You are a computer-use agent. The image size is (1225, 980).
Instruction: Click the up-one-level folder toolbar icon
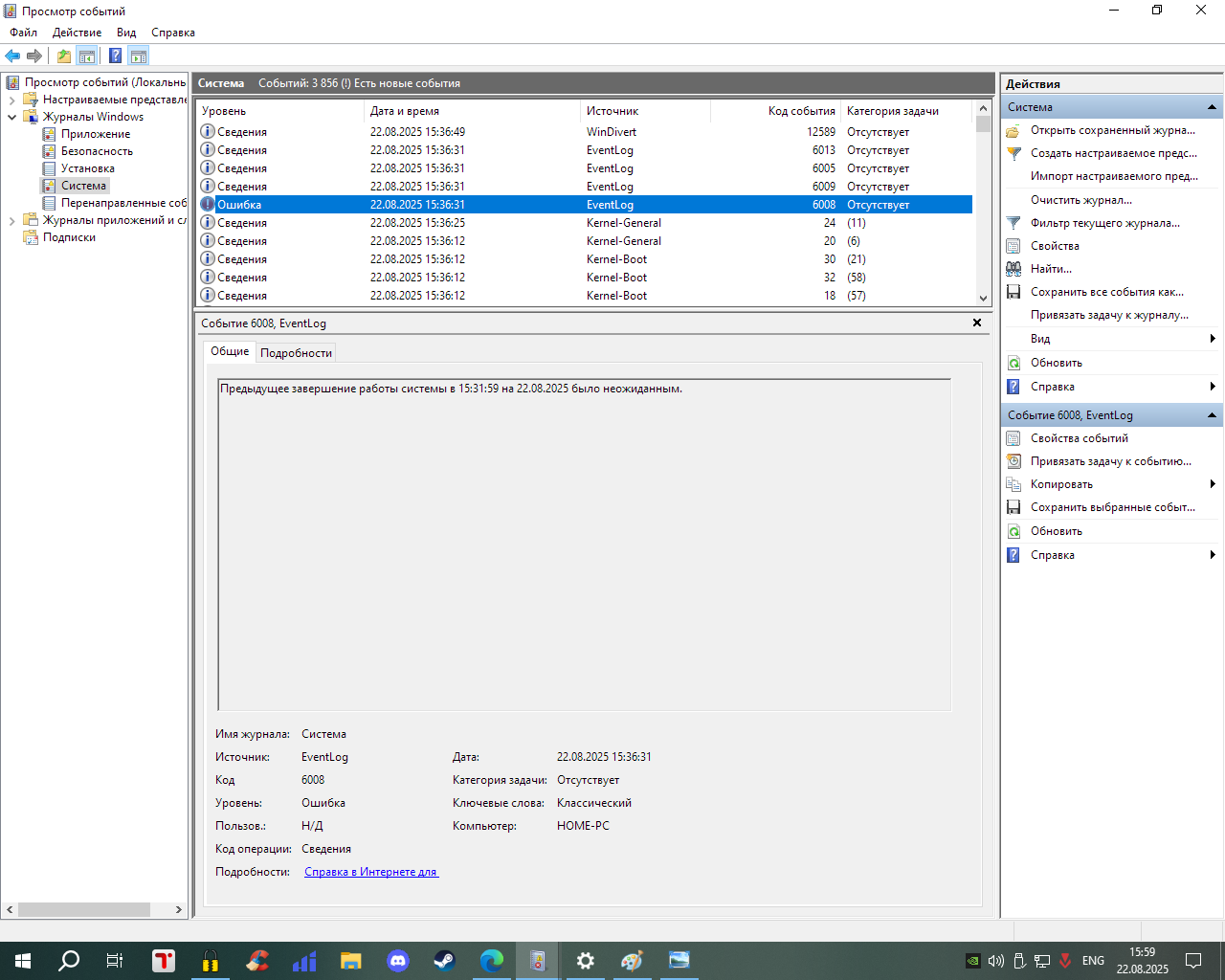[x=63, y=56]
